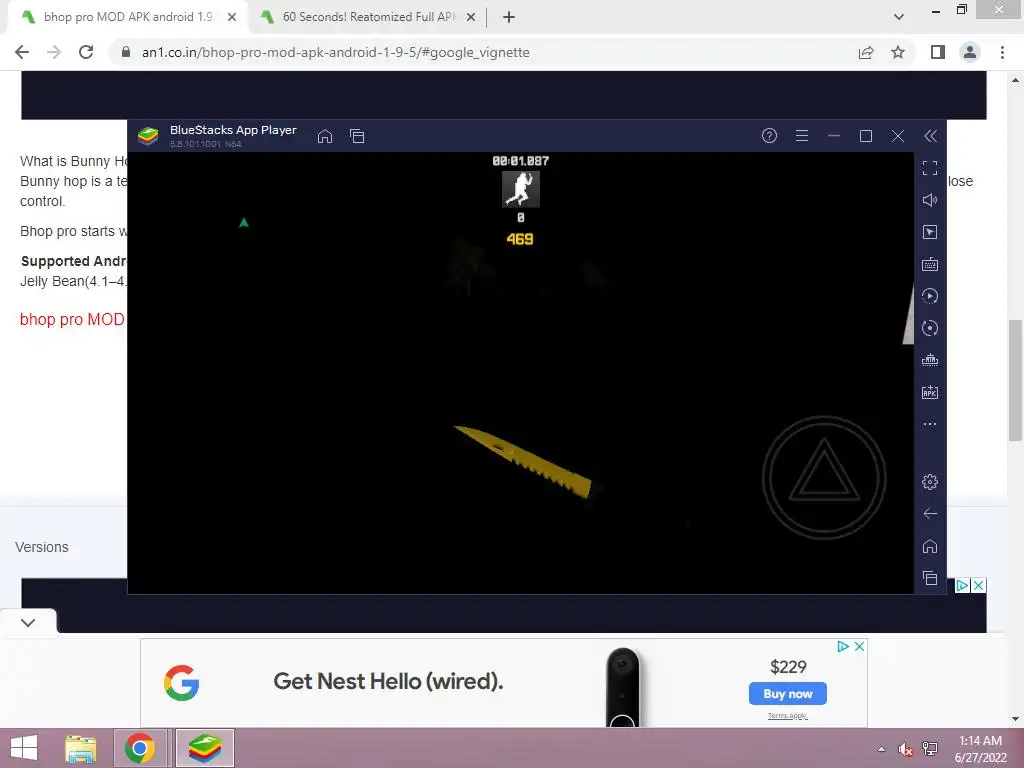This screenshot has width=1024, height=768.
Task: Go forward in Chrome
Action: pos(54,52)
